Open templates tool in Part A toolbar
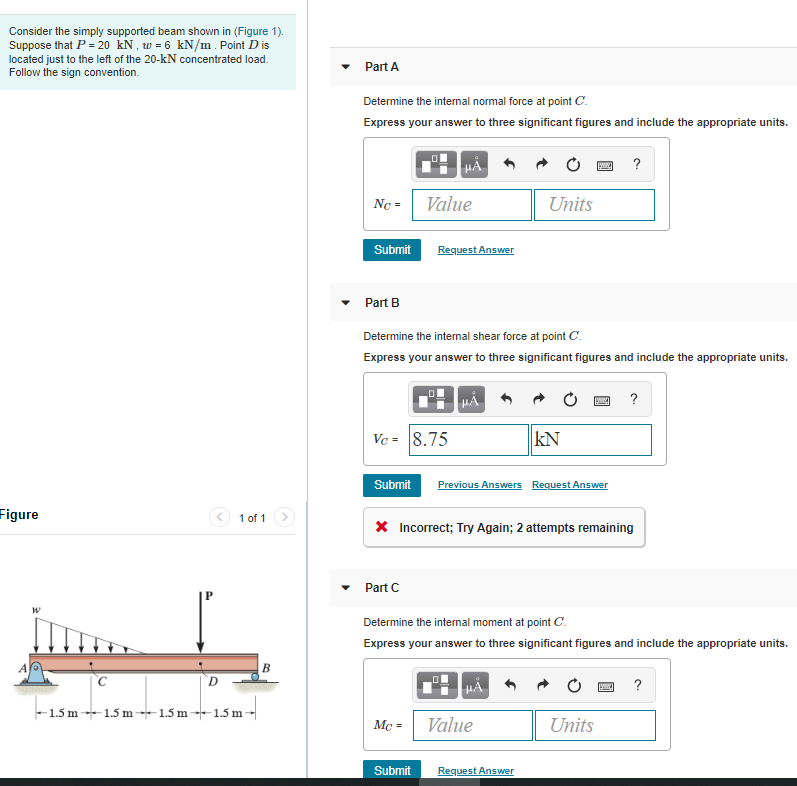The image size is (797, 786). [436, 164]
